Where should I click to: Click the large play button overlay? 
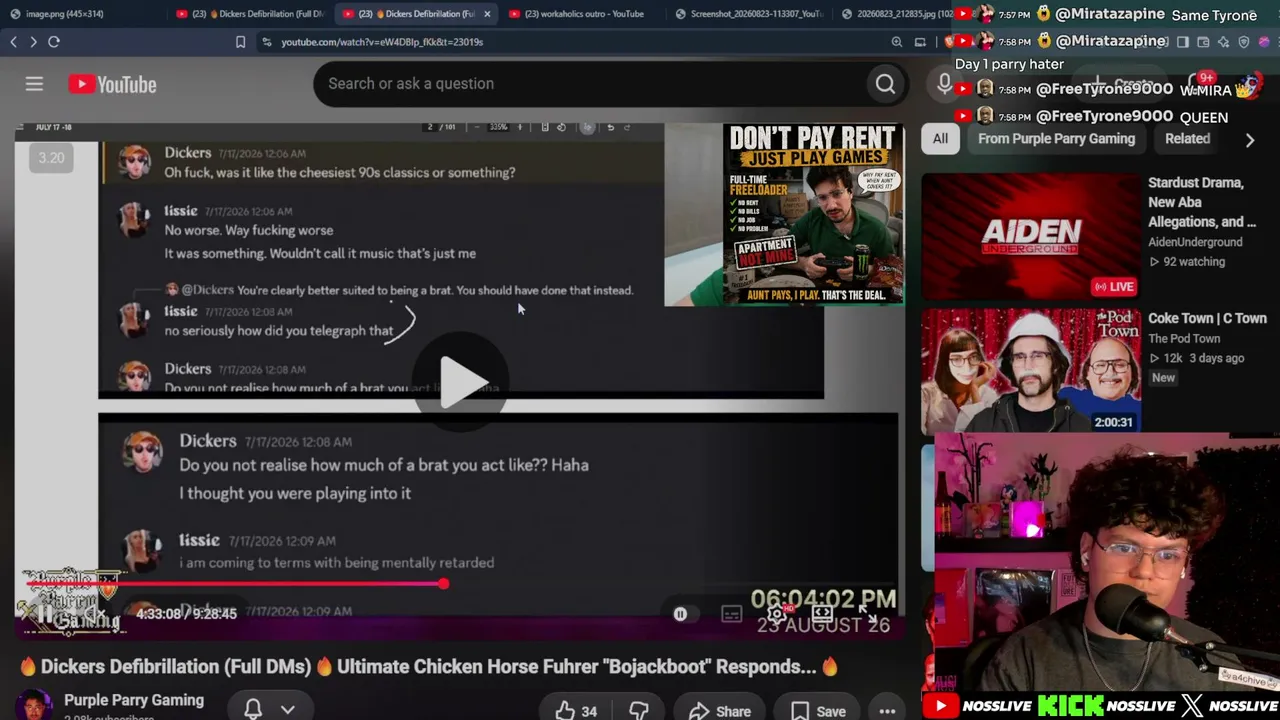[461, 382]
